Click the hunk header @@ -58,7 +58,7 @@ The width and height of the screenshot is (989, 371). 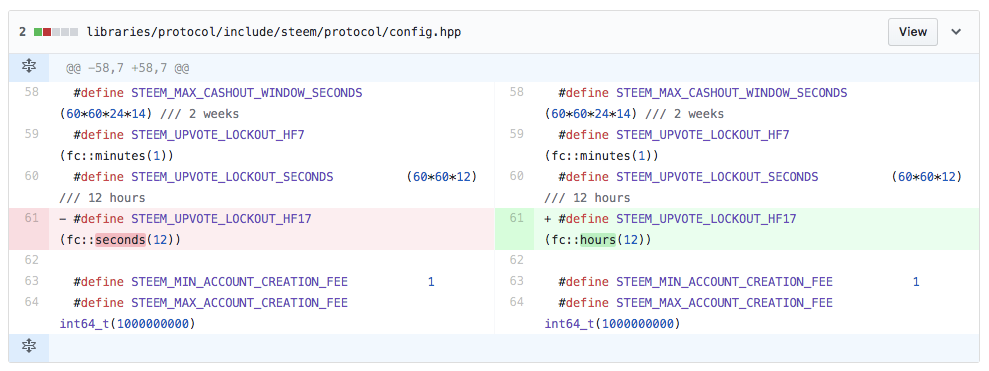click(x=127, y=68)
